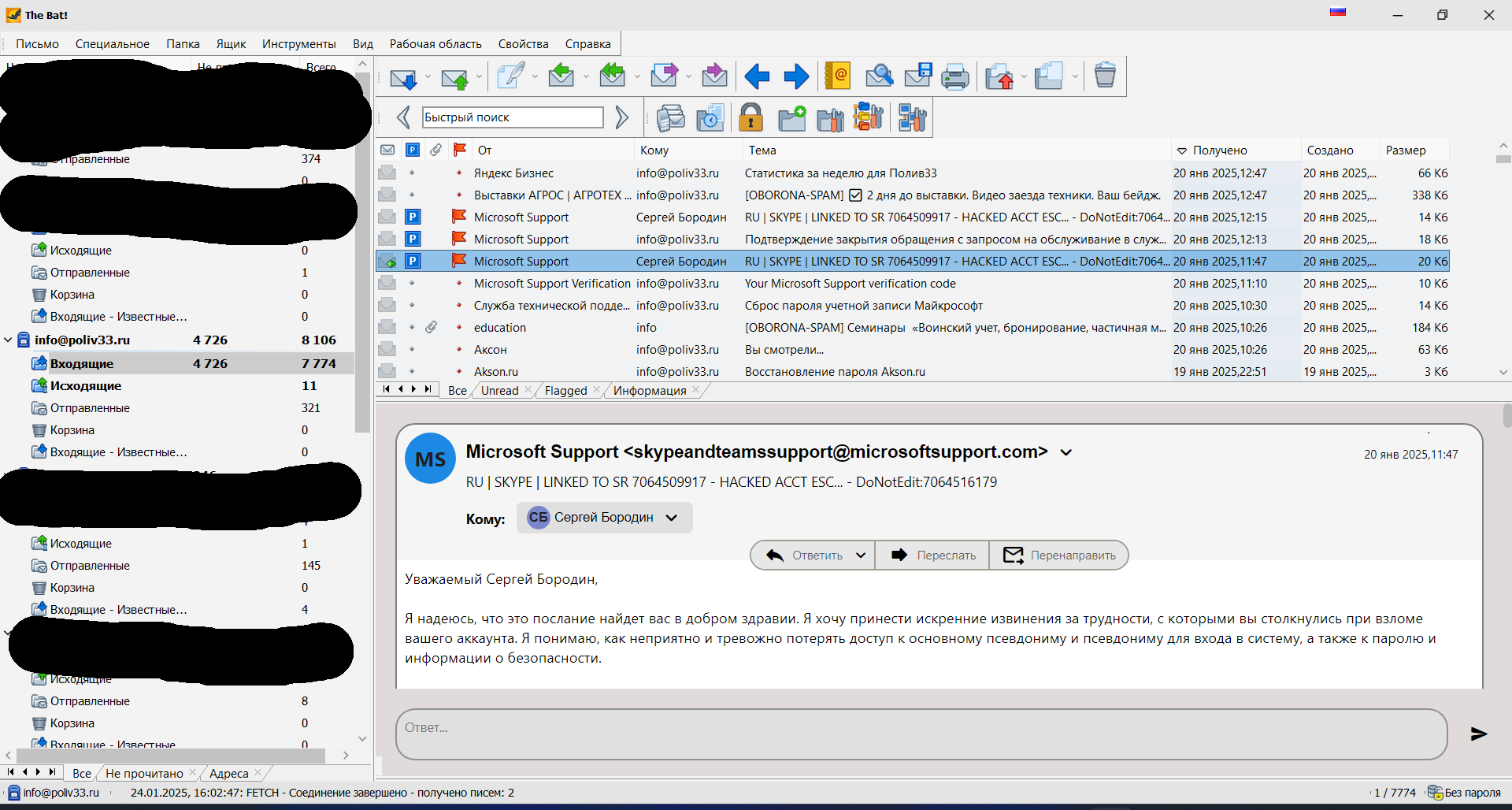Reply to the selected message from the toolbar
Image resolution: width=1512 pixels, height=810 pixels.
click(561, 76)
